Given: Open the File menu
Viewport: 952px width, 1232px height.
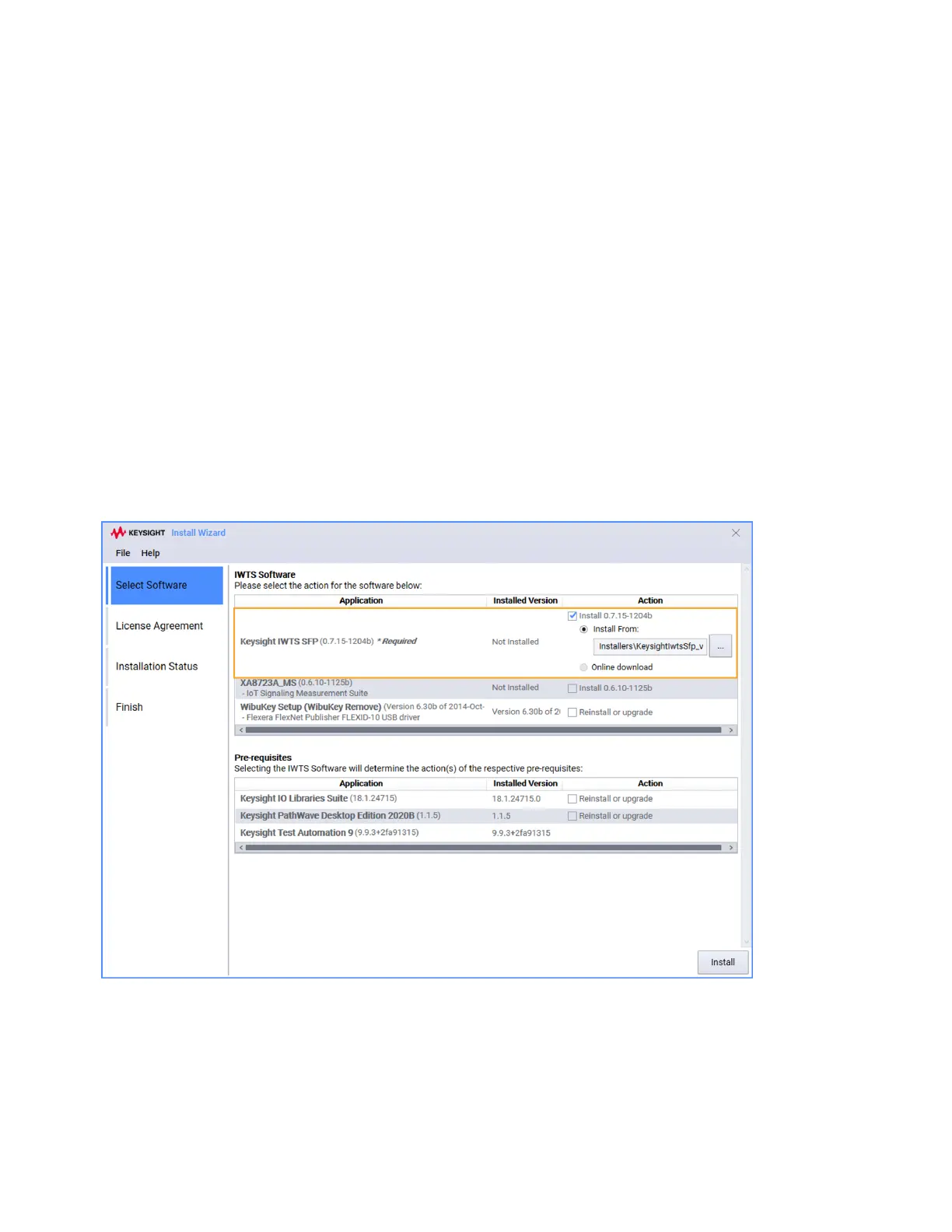Looking at the screenshot, I should coord(123,553).
